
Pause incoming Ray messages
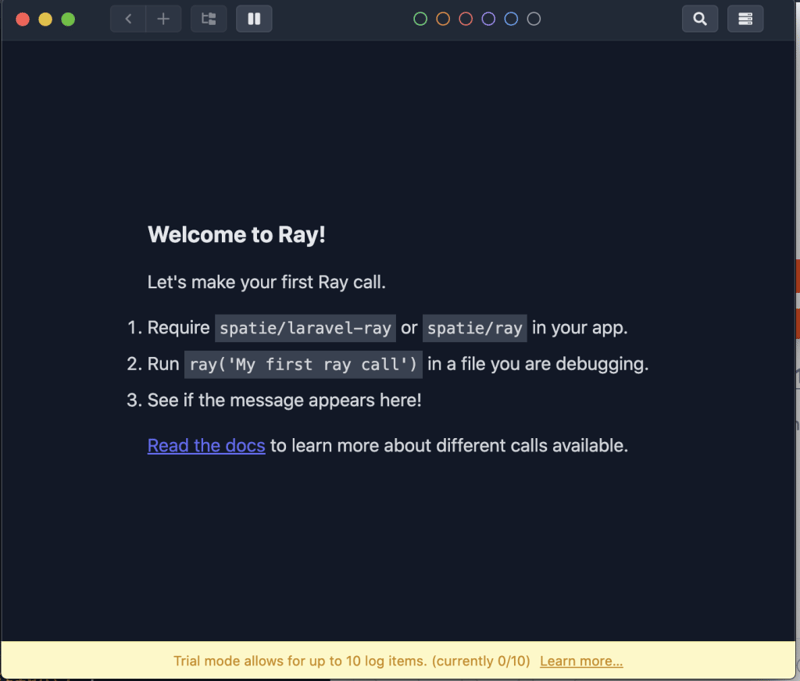tap(254, 19)
